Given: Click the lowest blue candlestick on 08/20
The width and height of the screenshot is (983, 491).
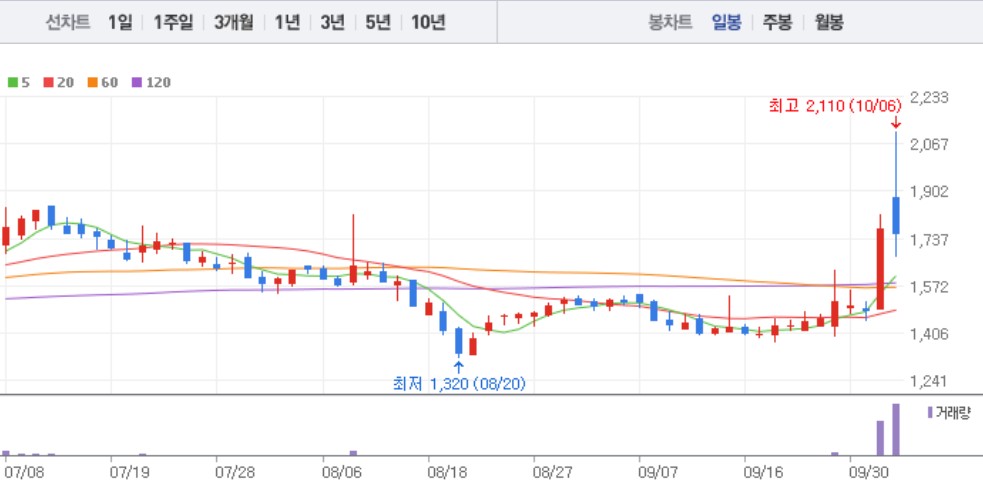Looking at the screenshot, I should [459, 341].
